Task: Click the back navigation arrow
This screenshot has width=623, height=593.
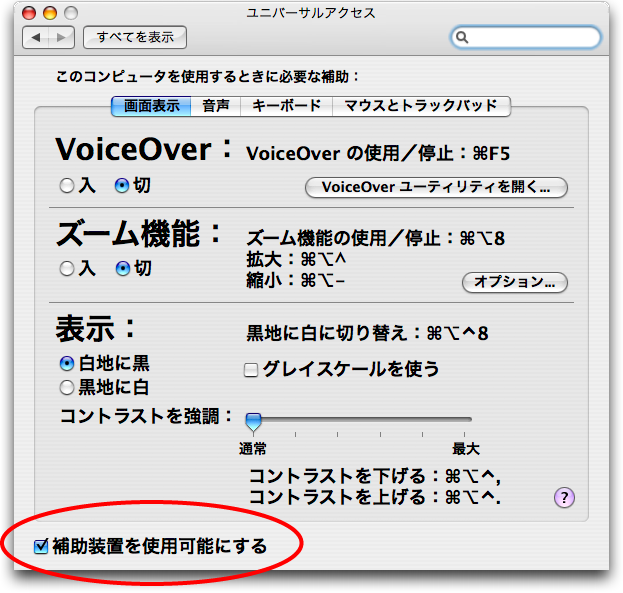Action: (37, 38)
